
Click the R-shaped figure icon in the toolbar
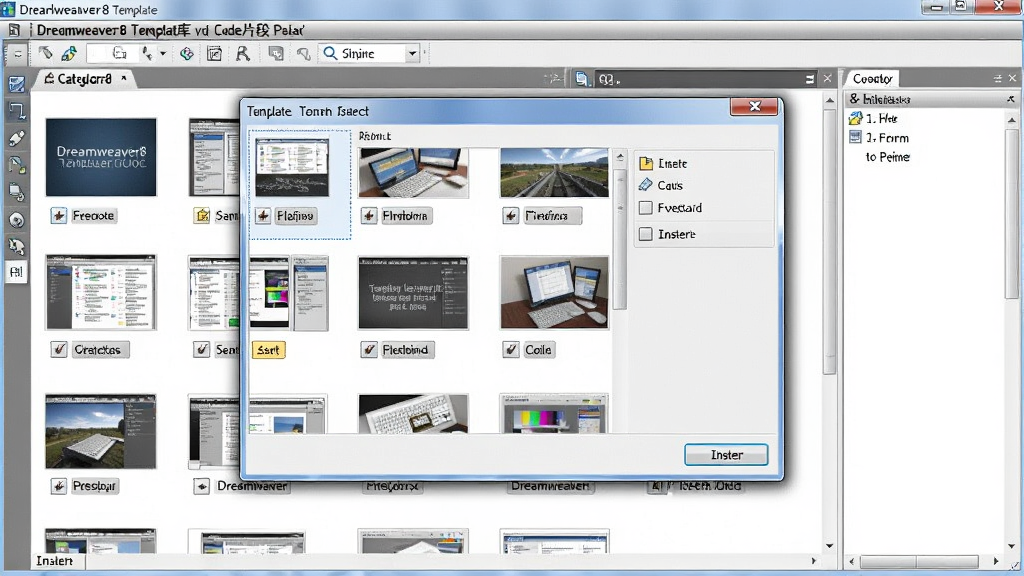pyautogui.click(x=243, y=54)
